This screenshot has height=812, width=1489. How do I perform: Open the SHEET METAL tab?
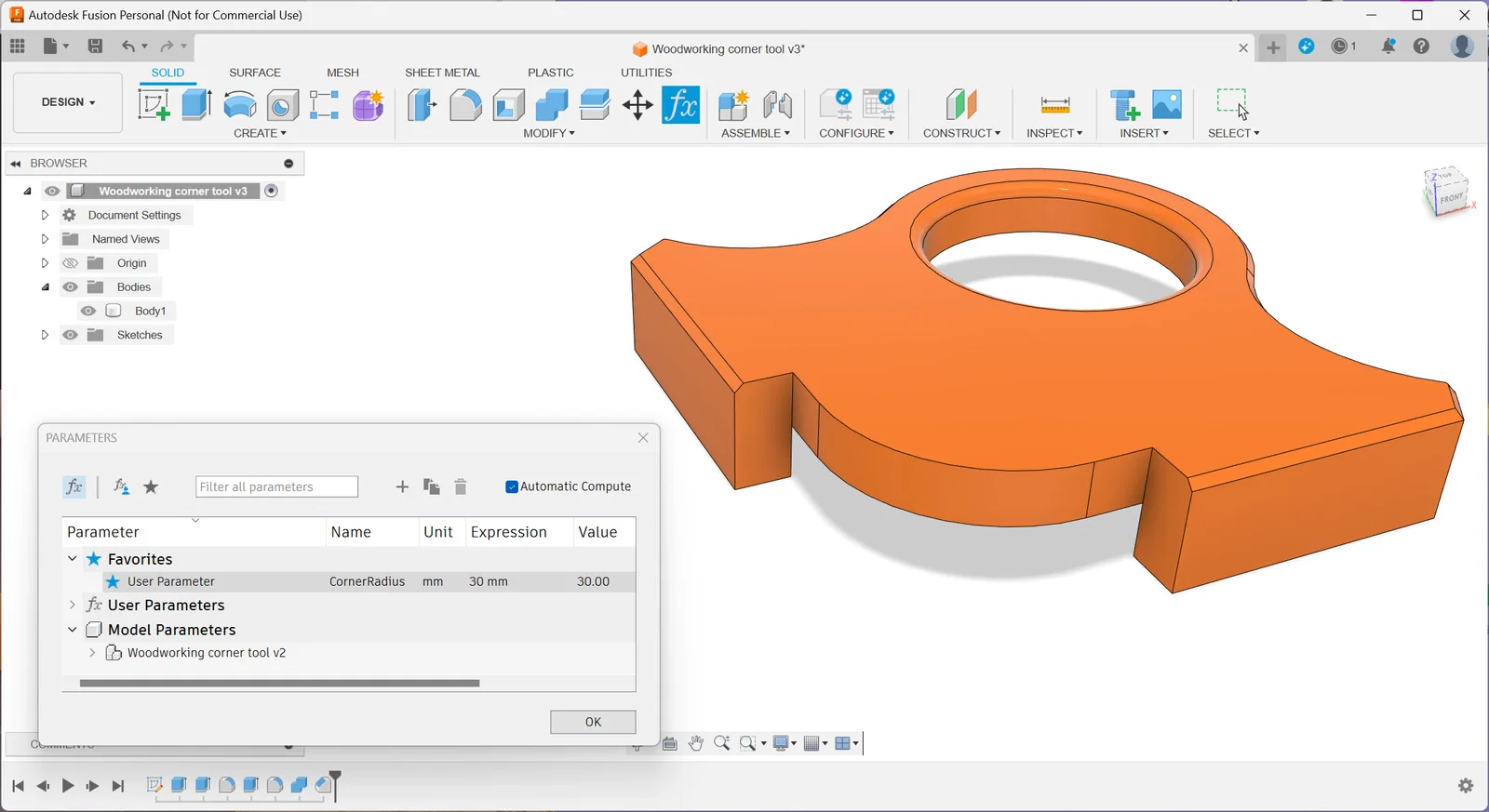[442, 73]
